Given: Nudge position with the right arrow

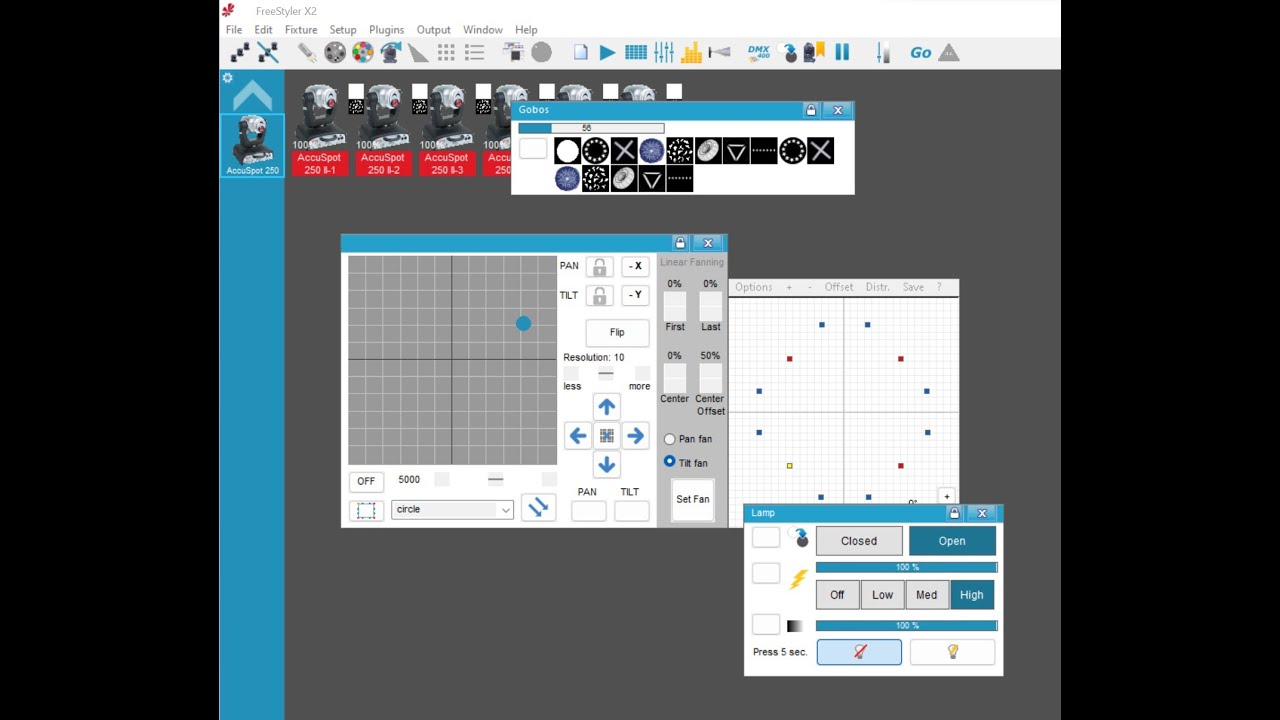Looking at the screenshot, I should tap(635, 436).
